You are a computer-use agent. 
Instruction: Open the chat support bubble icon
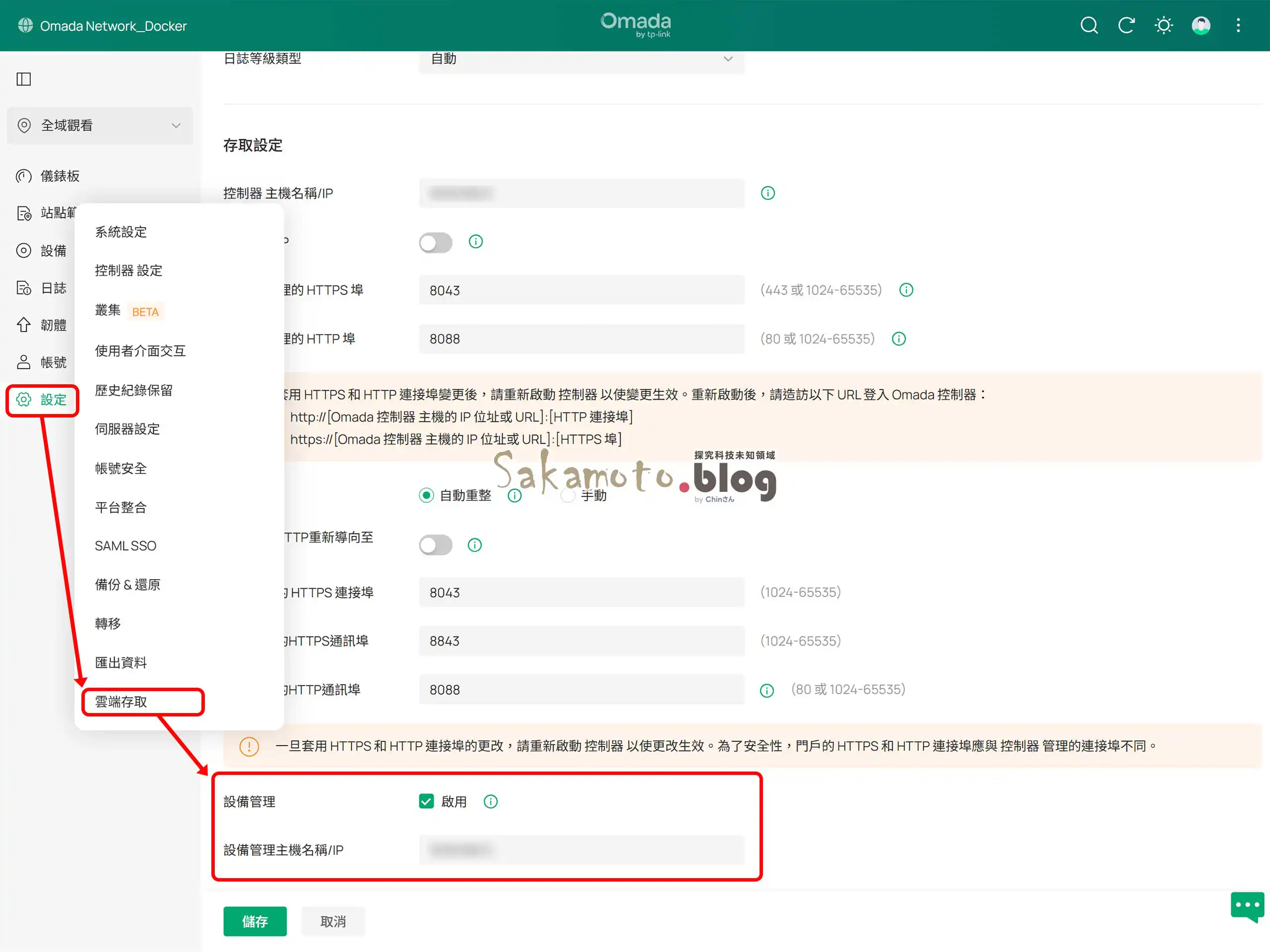[1247, 906]
